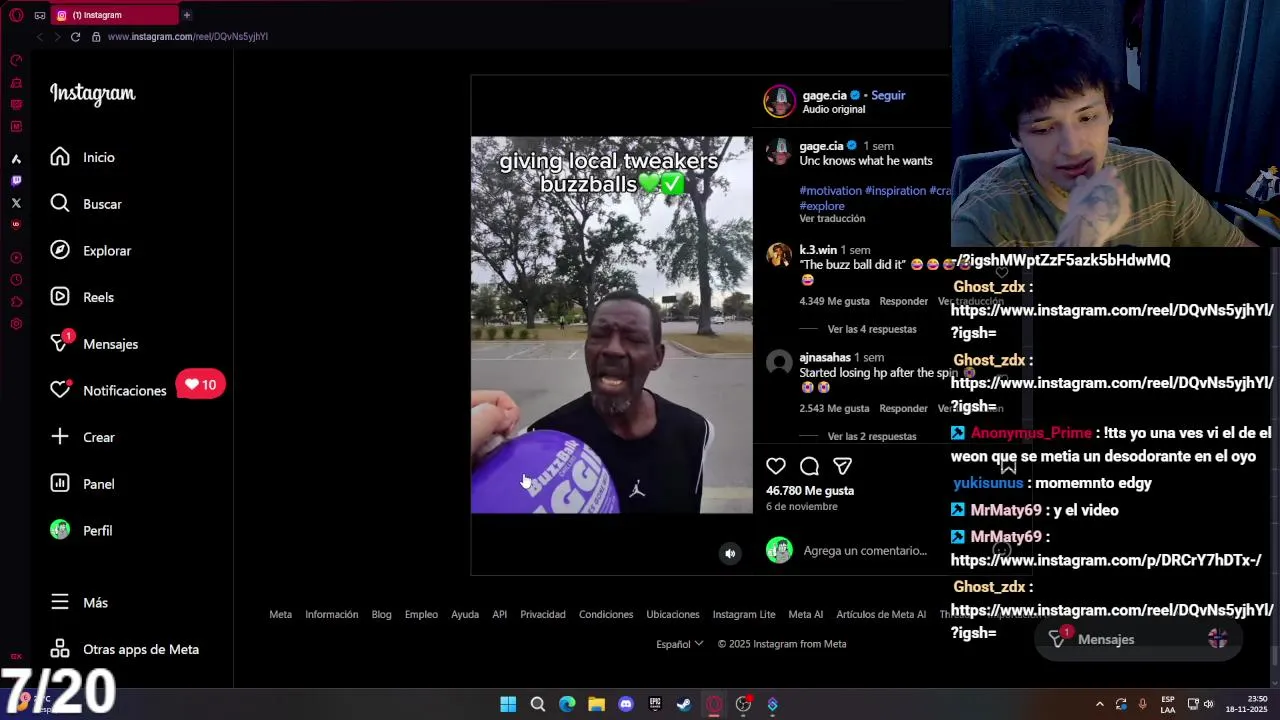The image size is (1280, 720).
Task: Show hidden system tray icons
Action: 1100,704
